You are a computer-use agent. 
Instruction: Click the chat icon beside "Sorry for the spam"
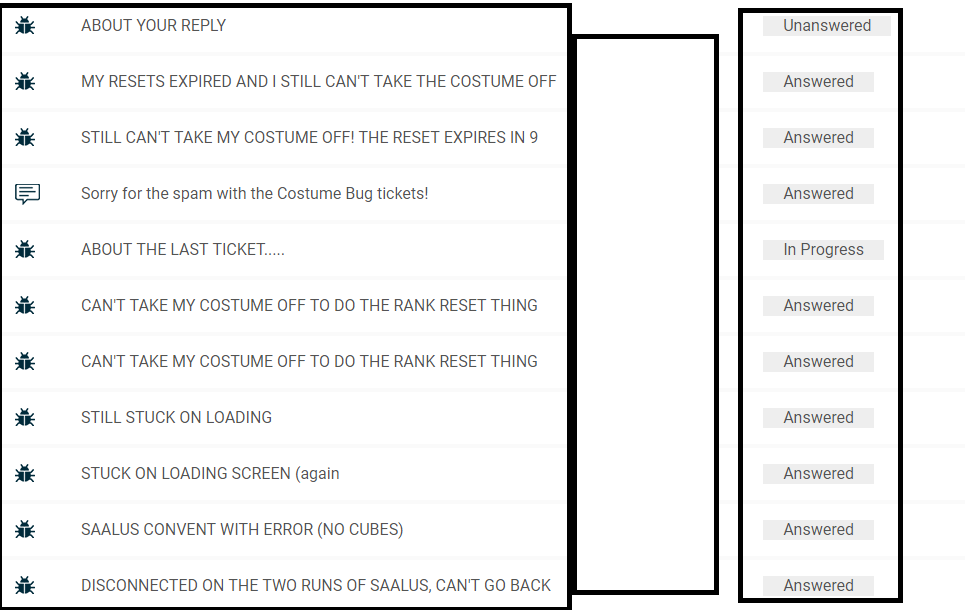pyautogui.click(x=27, y=194)
